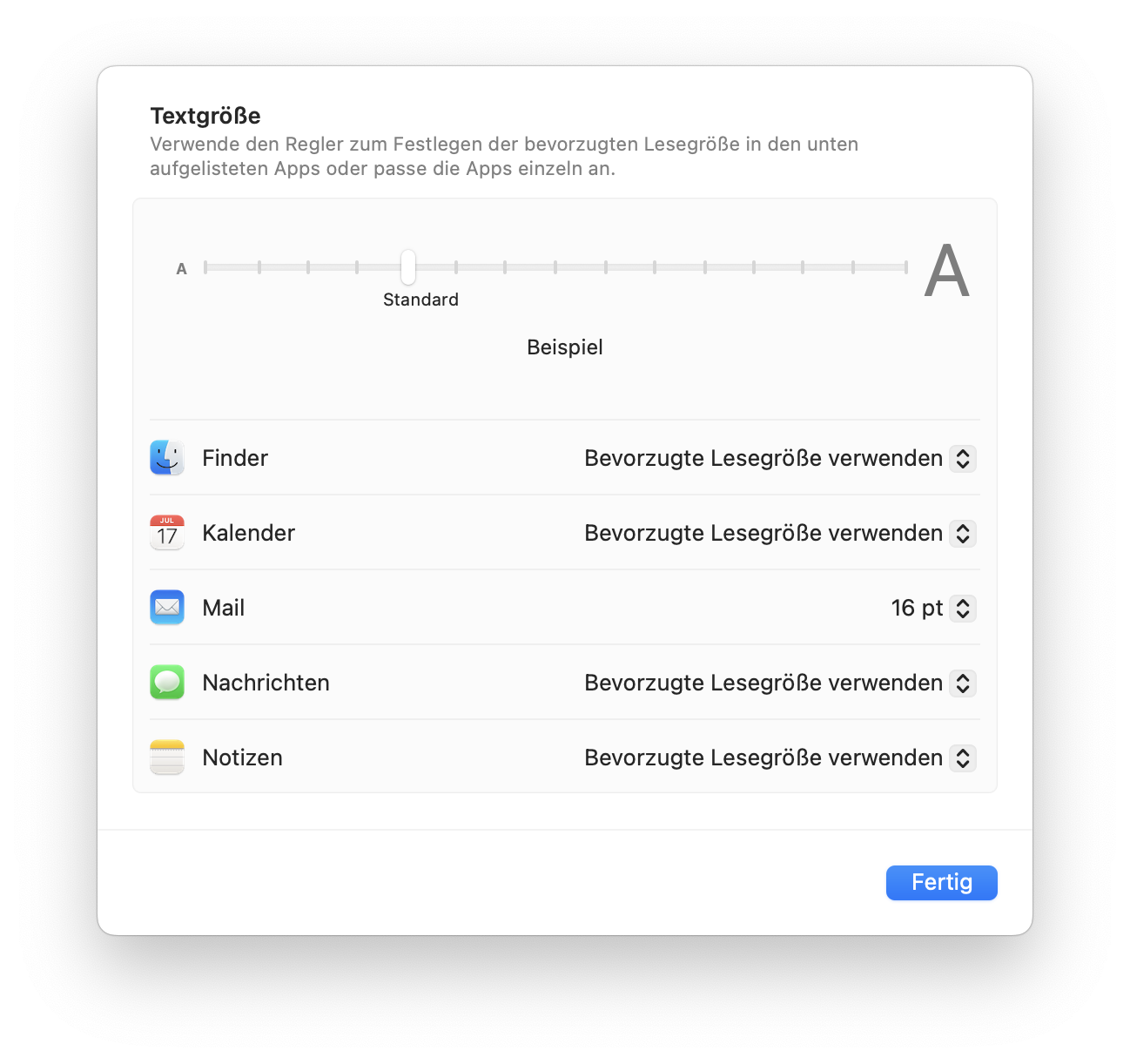This screenshot has height=1064, width=1130.
Task: Click the small A smaller-text icon
Action: tap(181, 269)
